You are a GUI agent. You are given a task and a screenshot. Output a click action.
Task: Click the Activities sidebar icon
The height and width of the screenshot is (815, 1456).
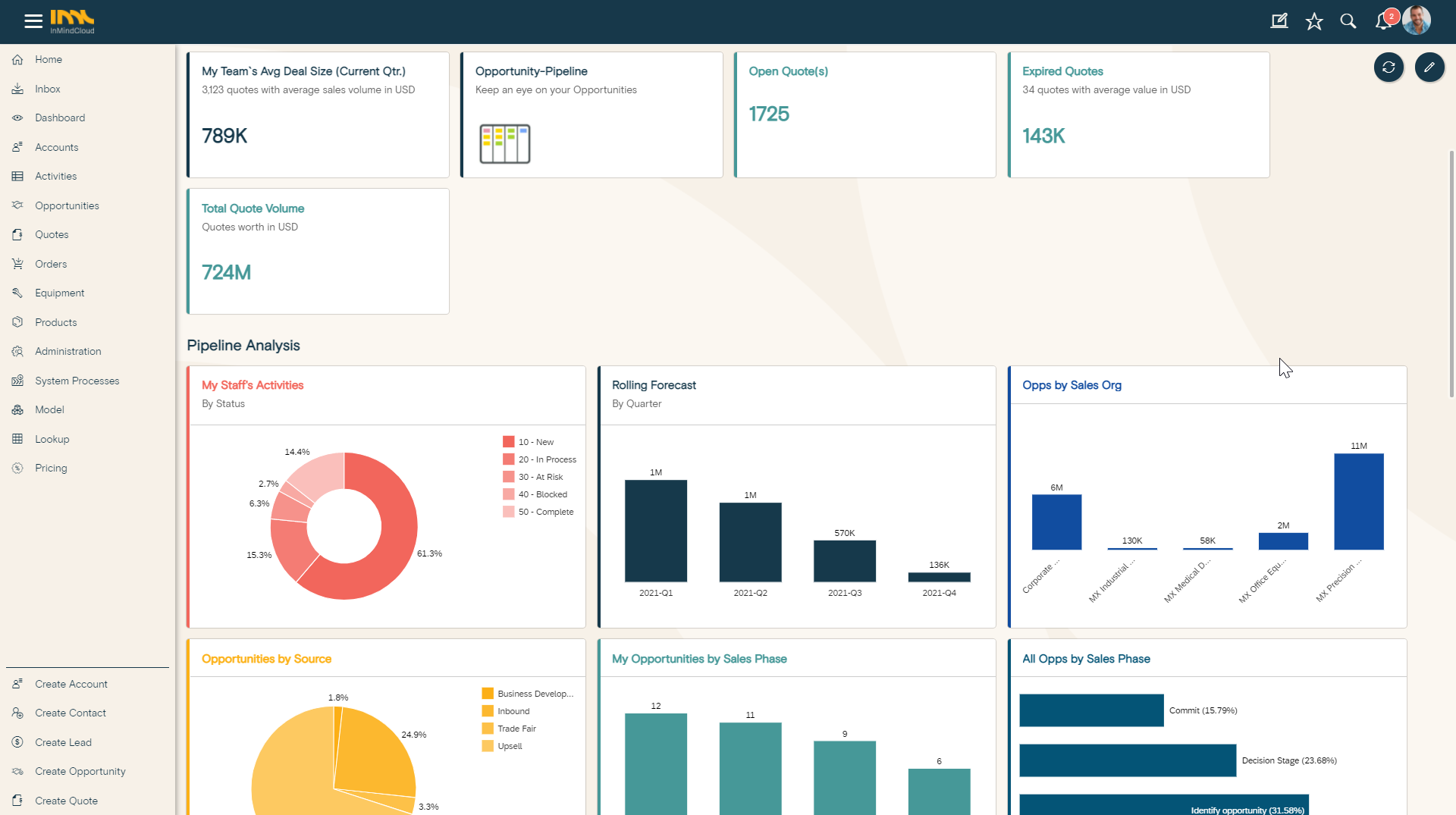click(x=17, y=176)
